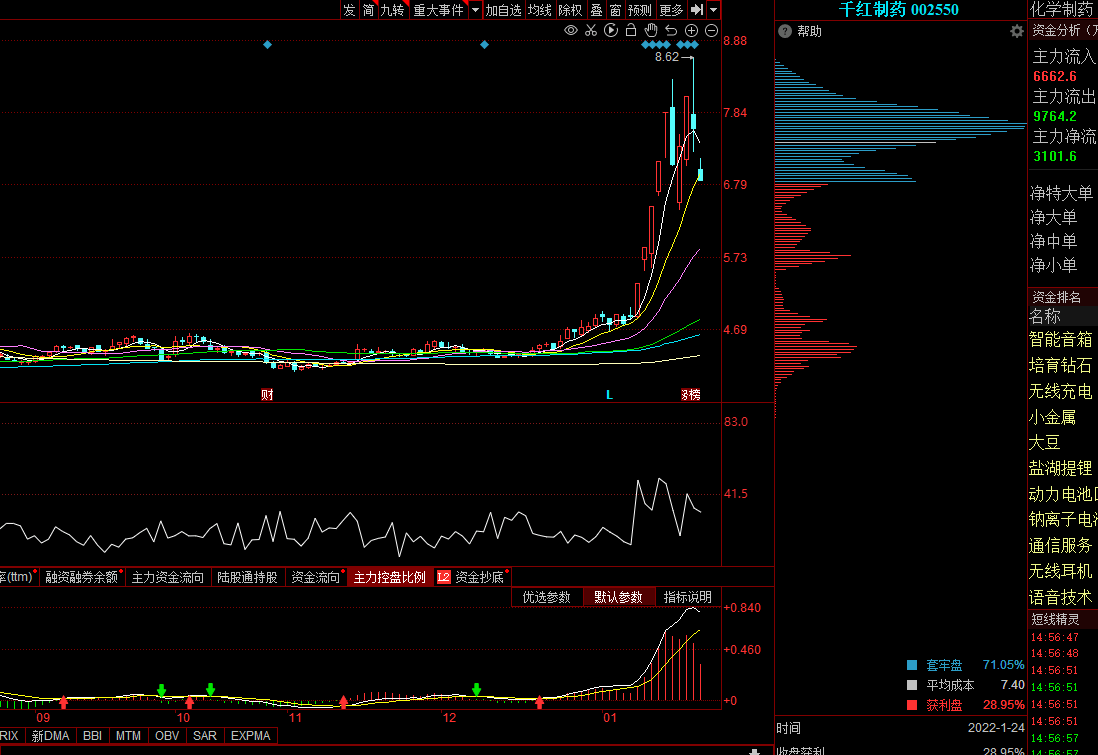1098x755 pixels.
Task: Click the red 获利盘 legend swatch
Action: 912,705
